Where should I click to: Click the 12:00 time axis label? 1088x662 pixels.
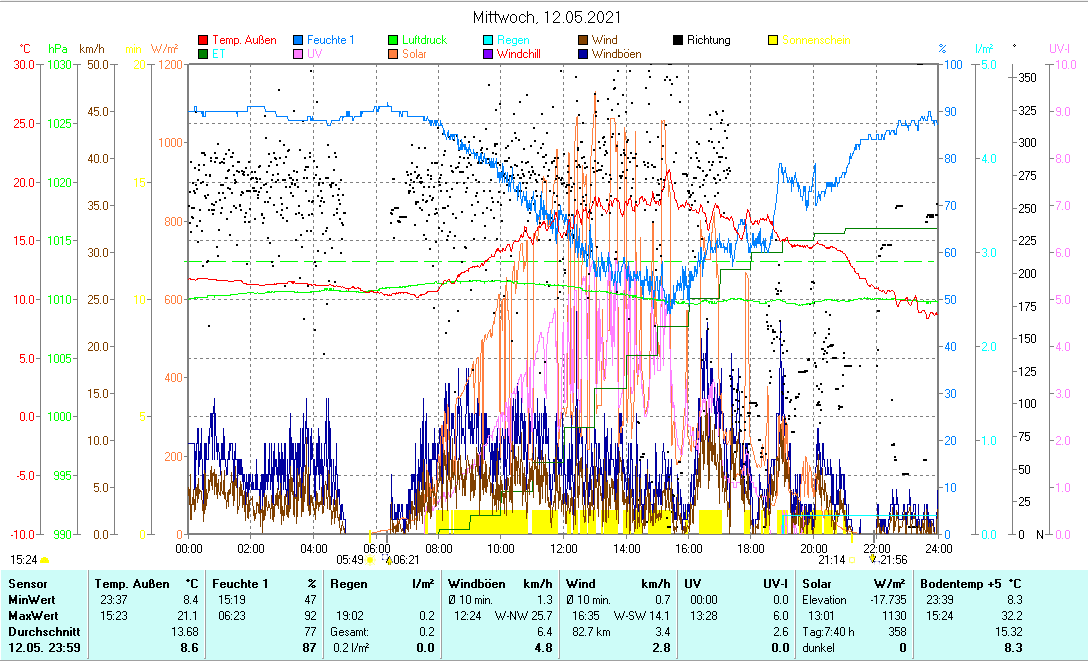click(x=564, y=548)
